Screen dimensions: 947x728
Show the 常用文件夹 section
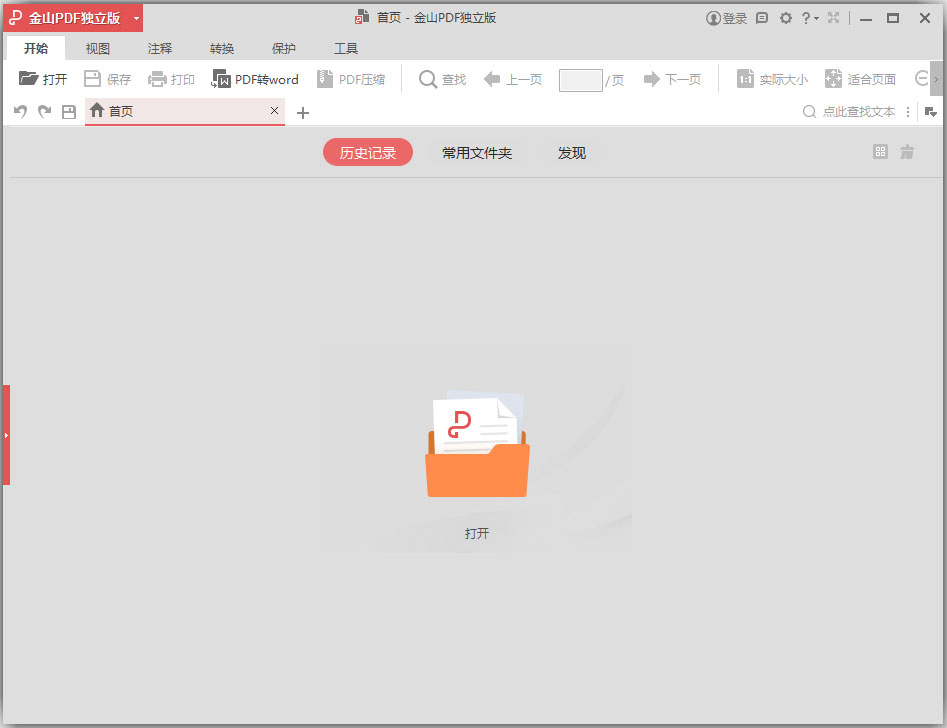(x=477, y=153)
